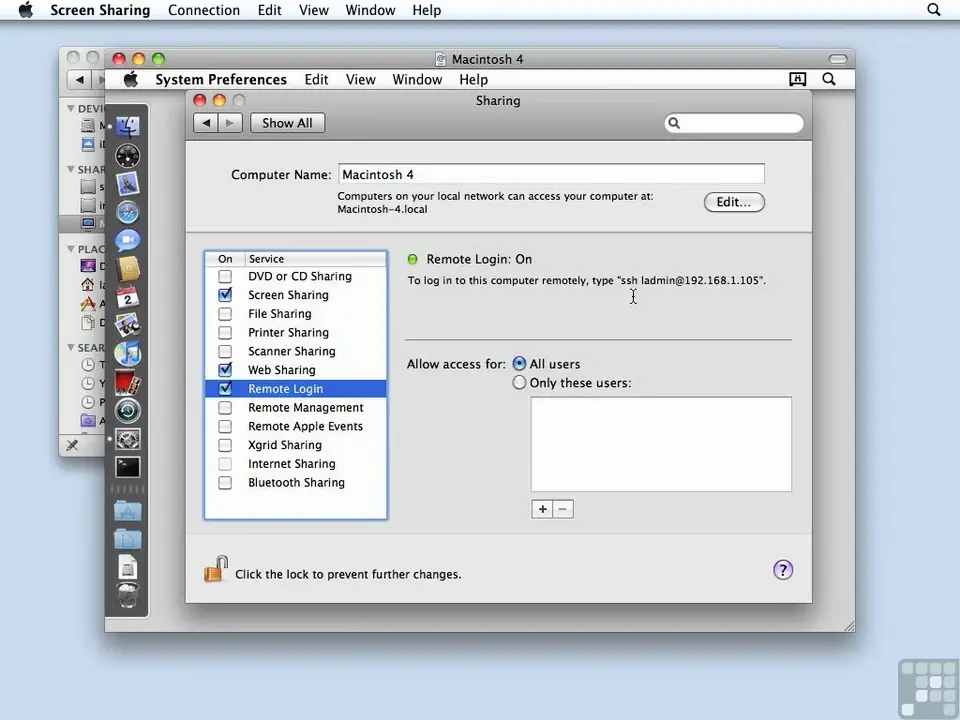This screenshot has width=960, height=720.
Task: Disable the Web Sharing checkbox
Action: point(225,370)
